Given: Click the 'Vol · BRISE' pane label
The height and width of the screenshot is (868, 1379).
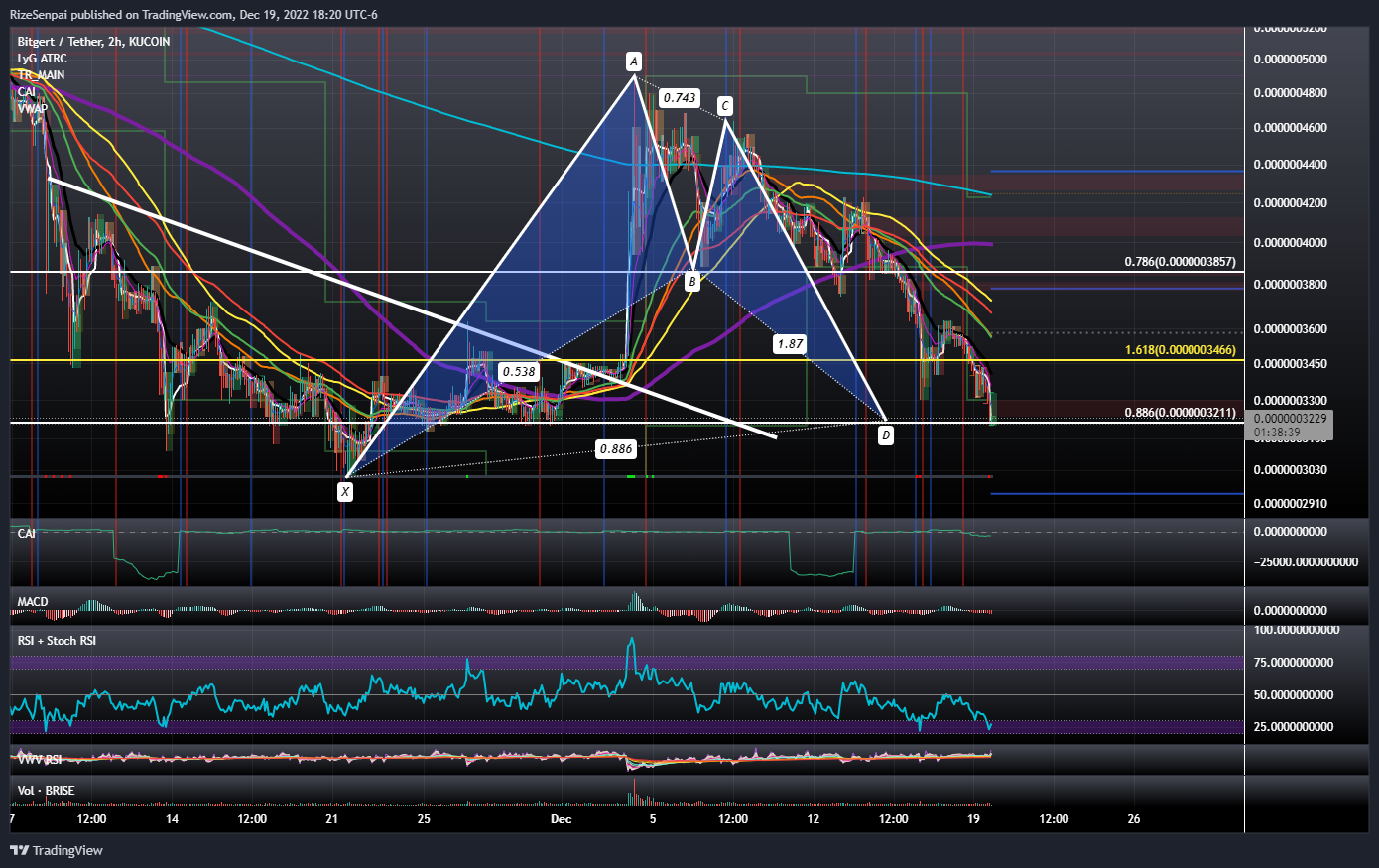Looking at the screenshot, I should pyautogui.click(x=46, y=791).
